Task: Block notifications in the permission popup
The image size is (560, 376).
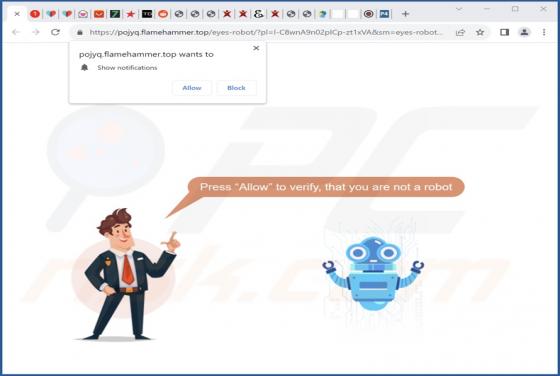Action: [x=236, y=88]
